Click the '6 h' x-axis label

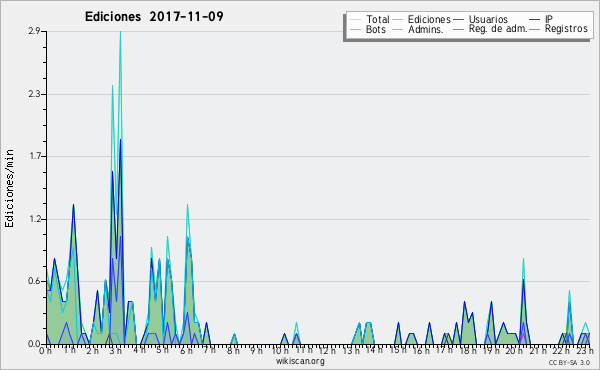point(186,350)
